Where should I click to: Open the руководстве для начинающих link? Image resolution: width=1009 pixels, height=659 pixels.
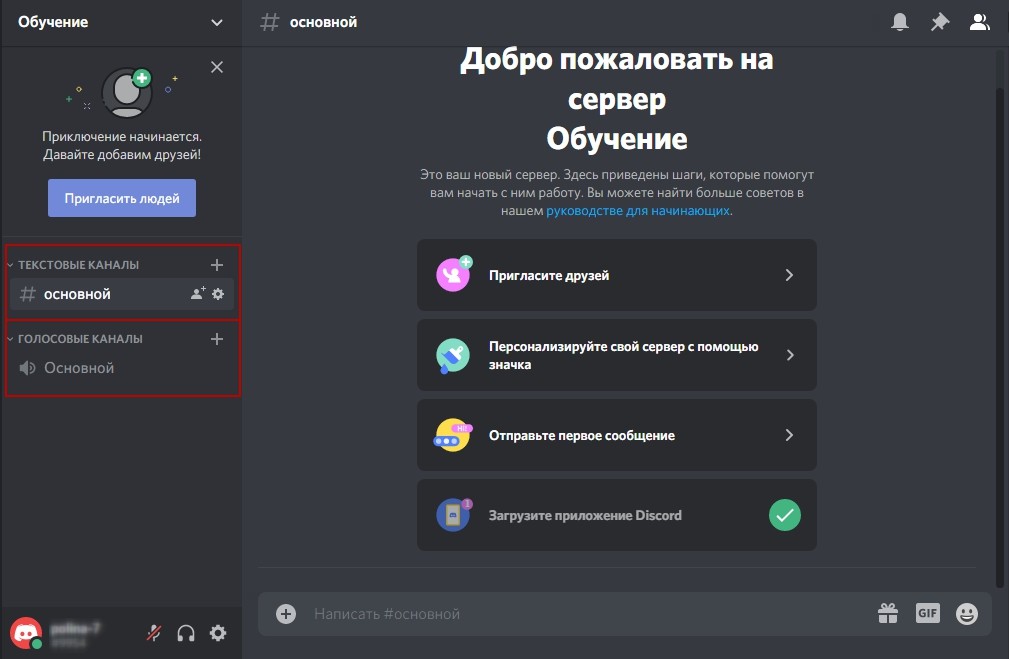coord(637,211)
